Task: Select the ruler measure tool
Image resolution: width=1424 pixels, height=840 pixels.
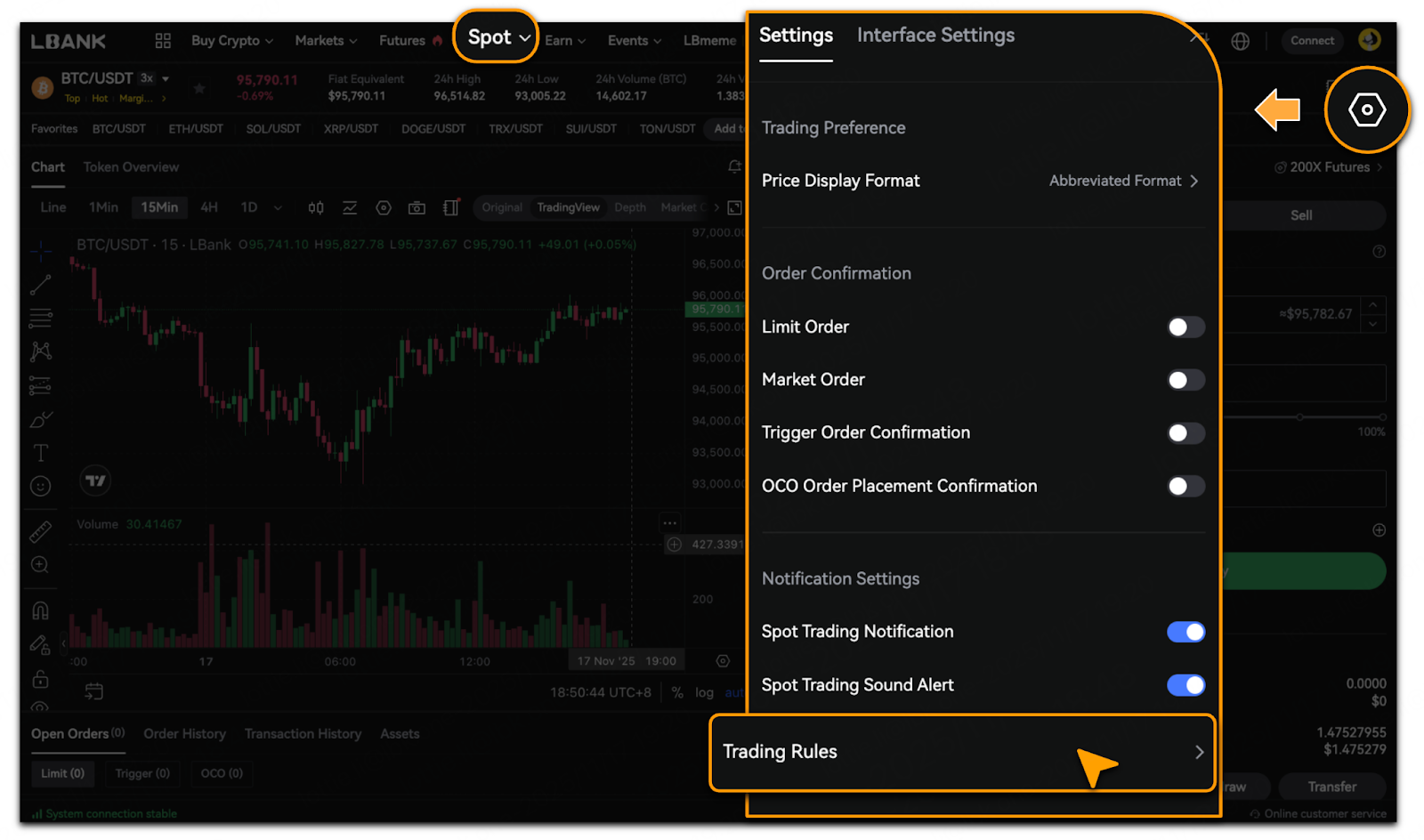Action: point(41,531)
